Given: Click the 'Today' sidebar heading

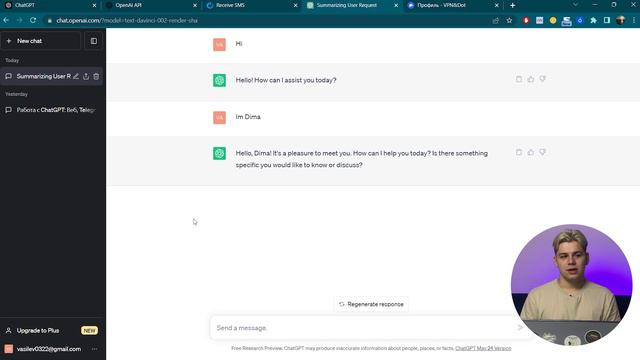Looking at the screenshot, I should point(12,60).
